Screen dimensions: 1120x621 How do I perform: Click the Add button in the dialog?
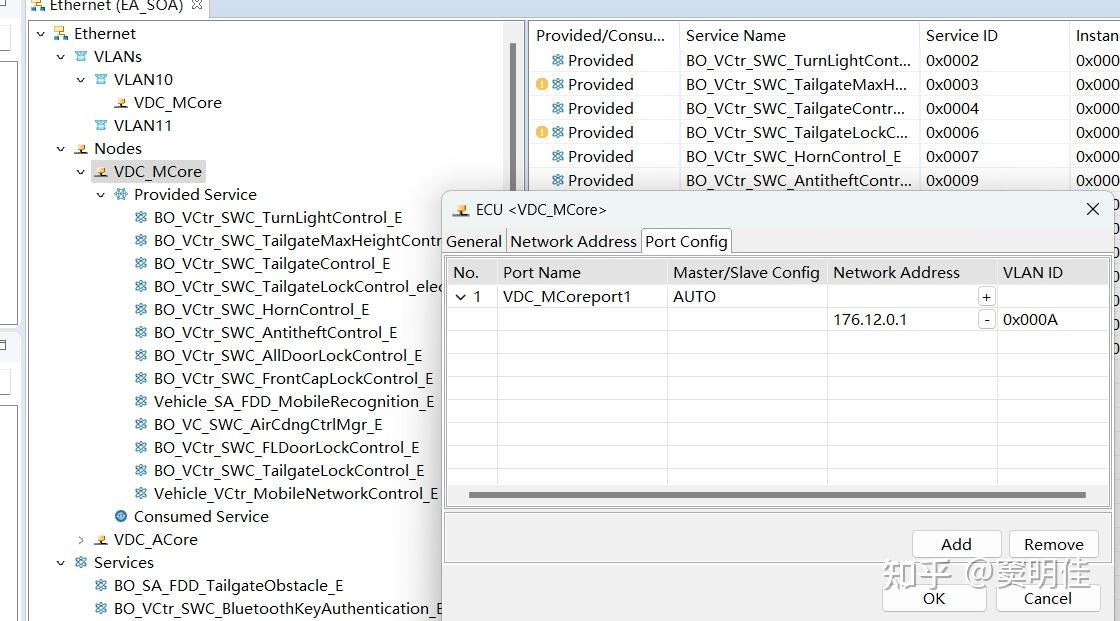coord(955,544)
